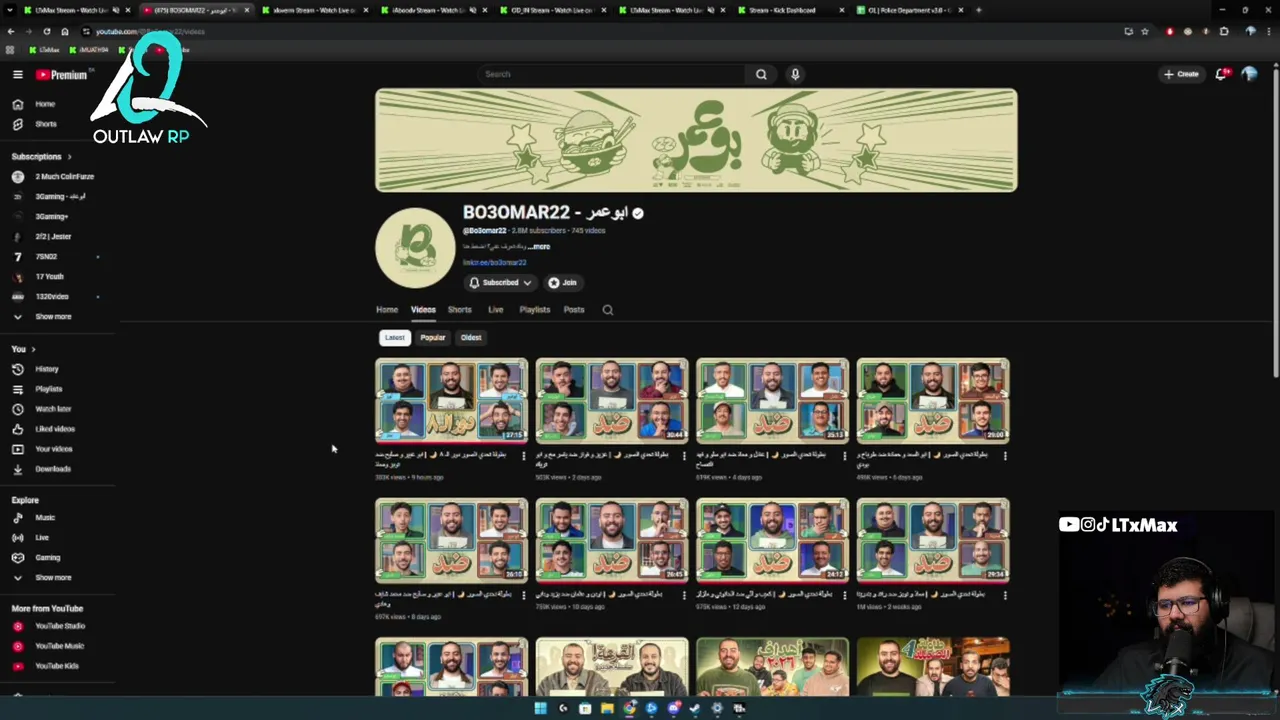The width and height of the screenshot is (1280, 720).
Task: Select the Popular sort chip
Action: 432,338
